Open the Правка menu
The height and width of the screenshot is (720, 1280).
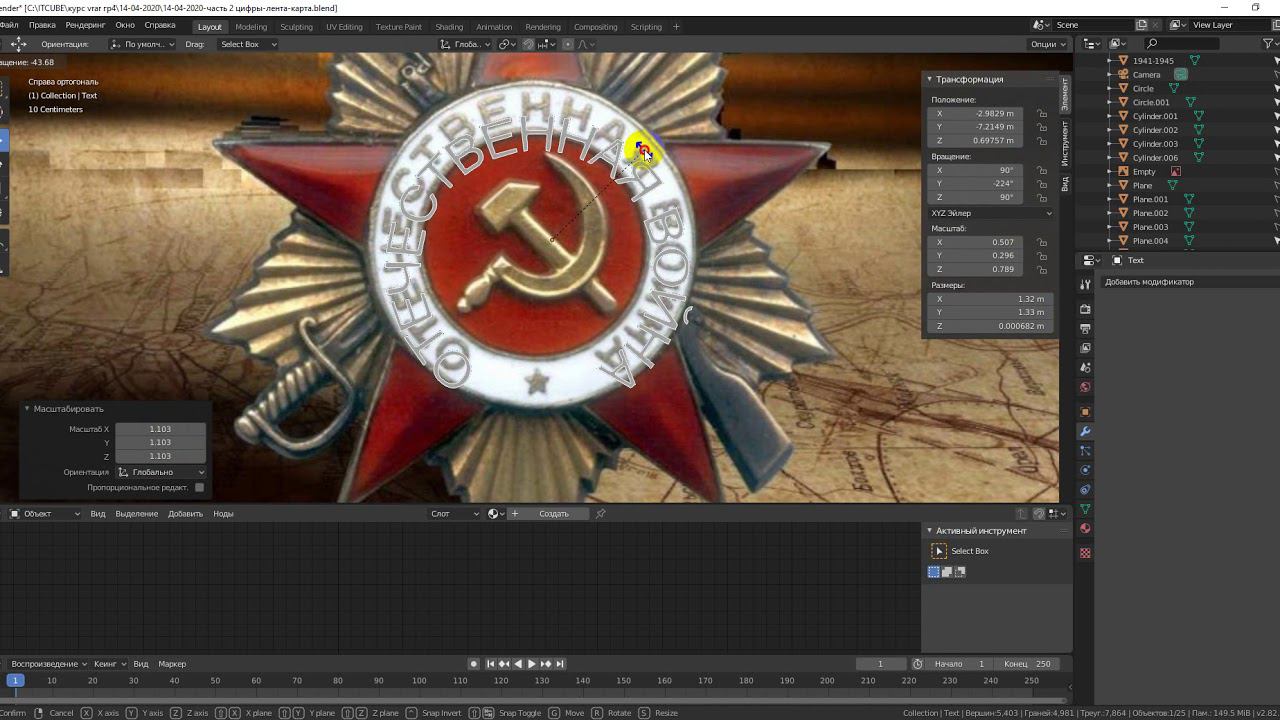(x=42, y=25)
